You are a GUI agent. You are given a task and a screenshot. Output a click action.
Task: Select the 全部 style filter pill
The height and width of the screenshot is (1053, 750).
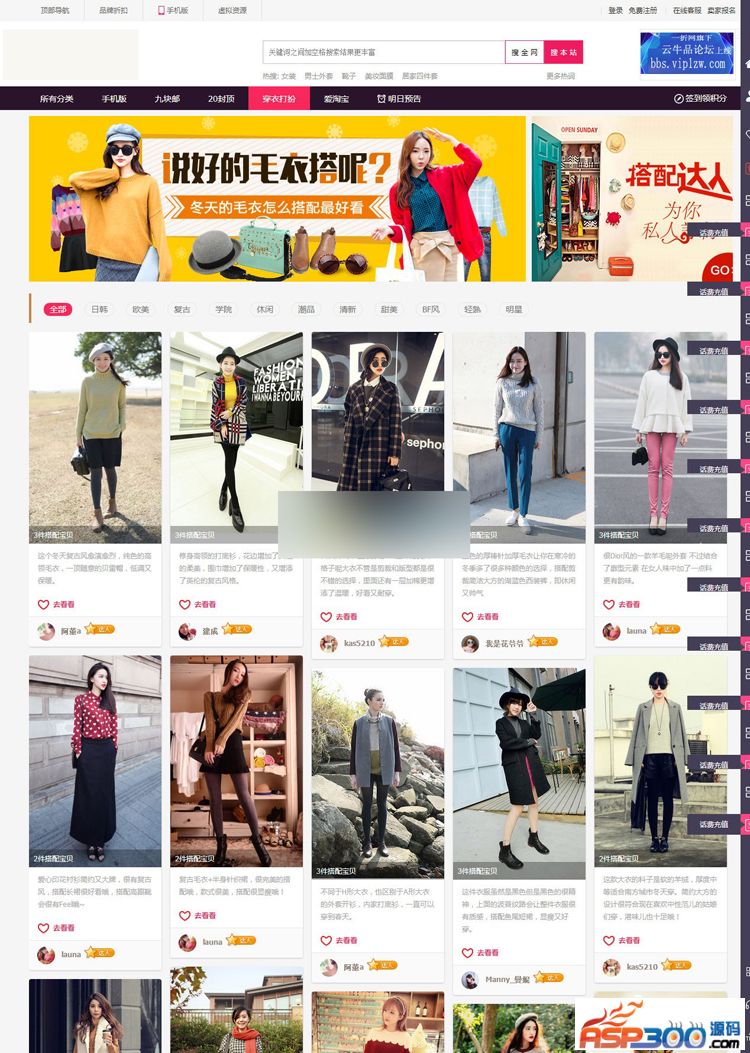[x=58, y=310]
